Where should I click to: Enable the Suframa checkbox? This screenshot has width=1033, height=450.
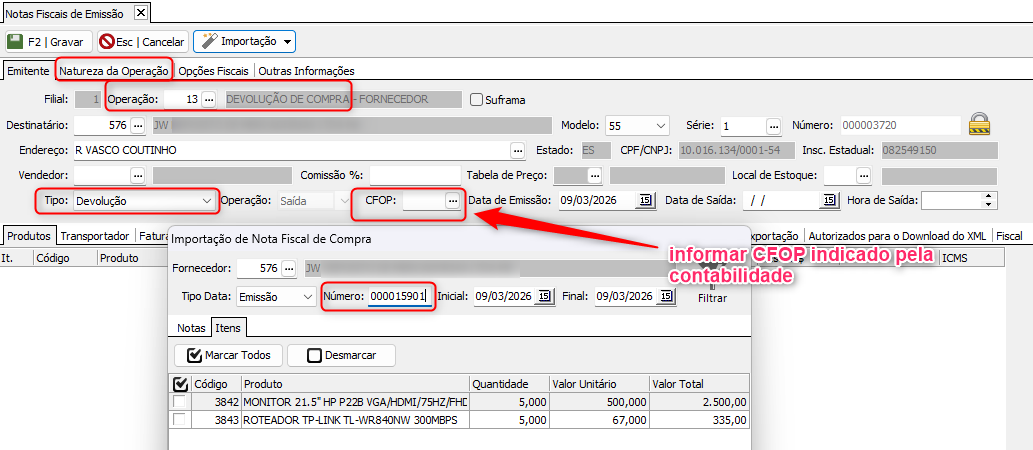[x=477, y=100]
